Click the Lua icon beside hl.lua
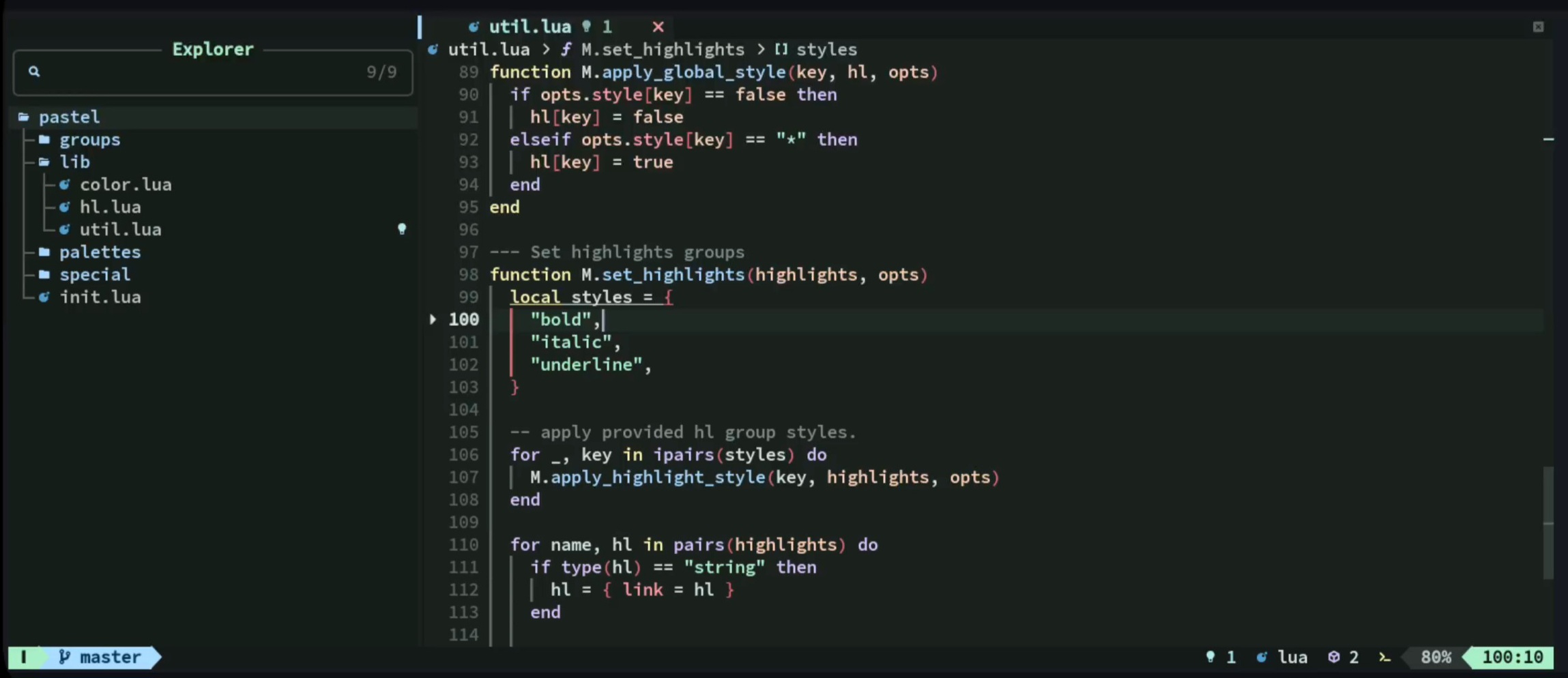Image resolution: width=1568 pixels, height=678 pixels. tap(64, 207)
